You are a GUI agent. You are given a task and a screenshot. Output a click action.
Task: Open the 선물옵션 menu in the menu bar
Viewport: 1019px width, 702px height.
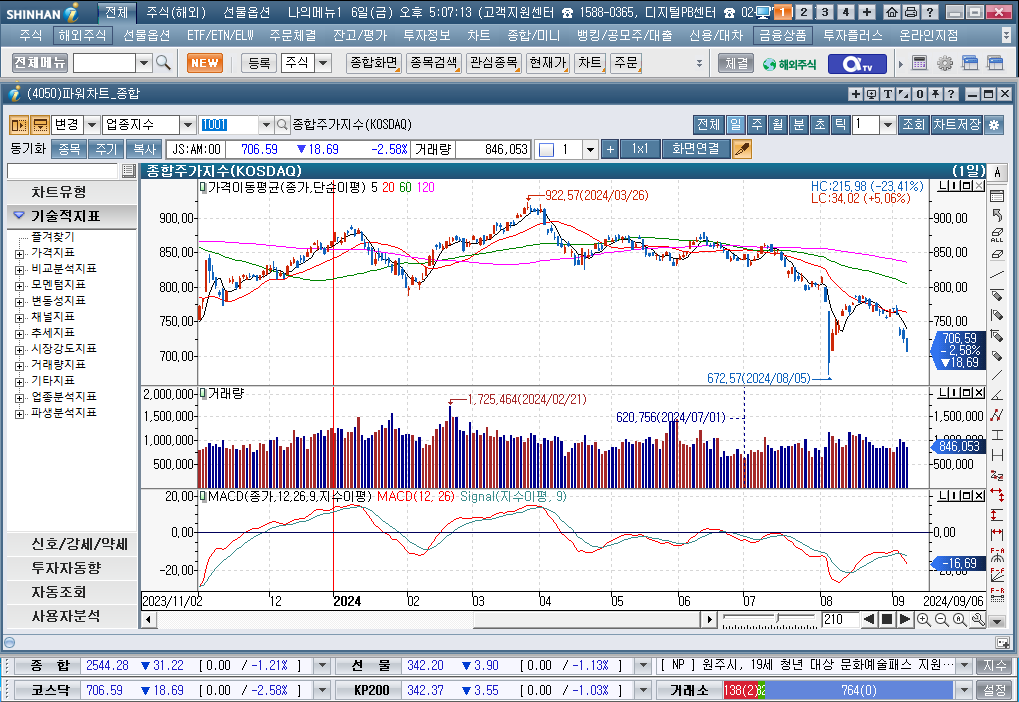point(146,36)
